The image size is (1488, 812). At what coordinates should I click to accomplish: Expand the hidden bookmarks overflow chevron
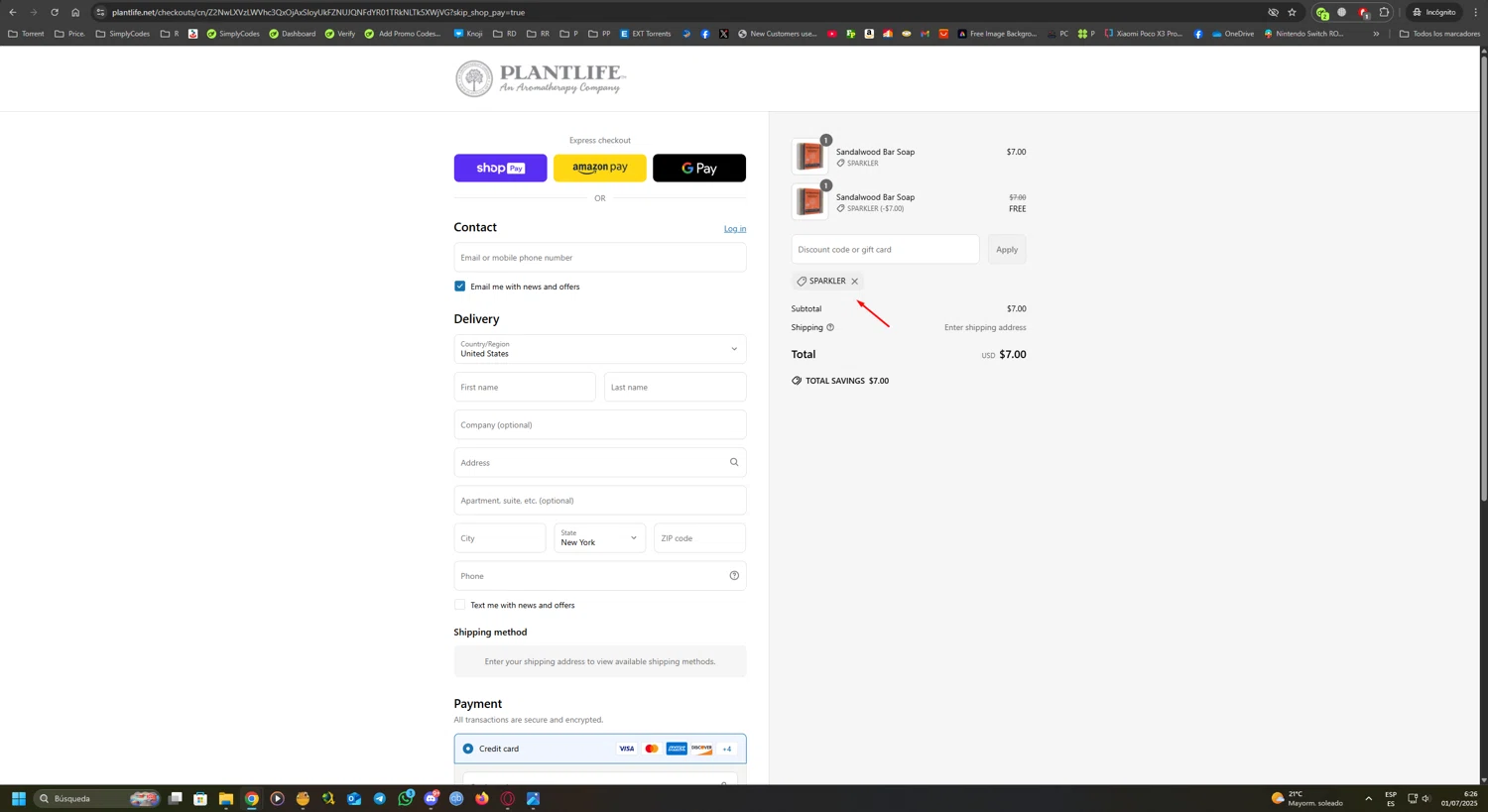(1376, 34)
